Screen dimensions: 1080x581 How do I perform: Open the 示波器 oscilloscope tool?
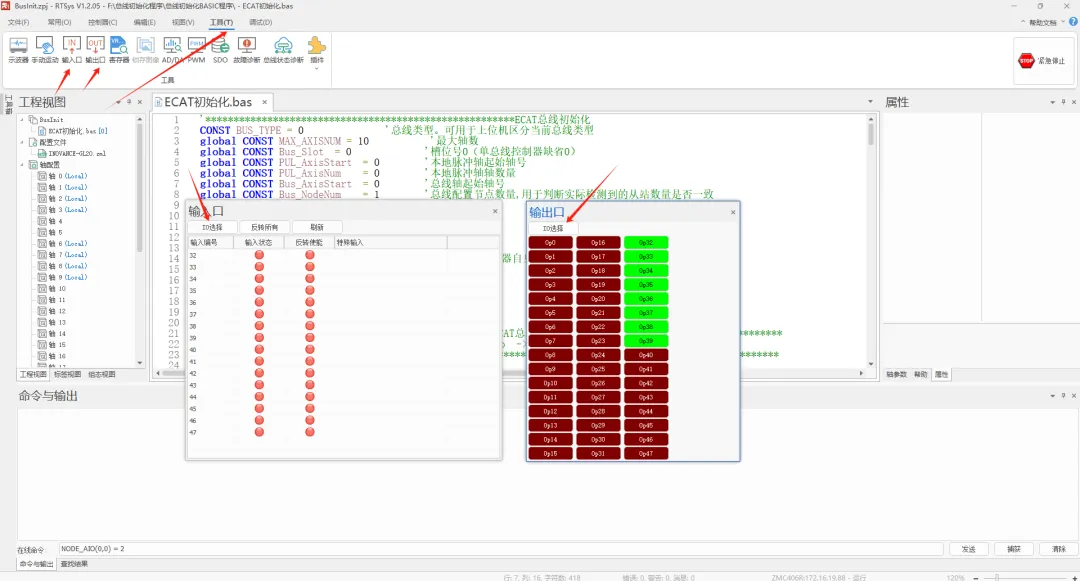tap(18, 50)
